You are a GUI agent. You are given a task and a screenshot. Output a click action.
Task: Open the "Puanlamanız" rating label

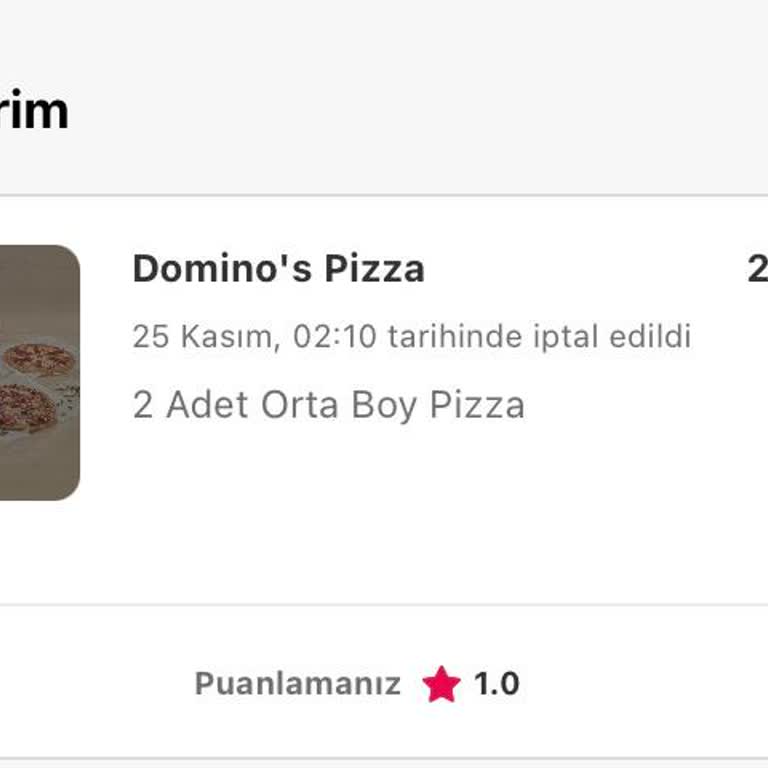point(297,685)
